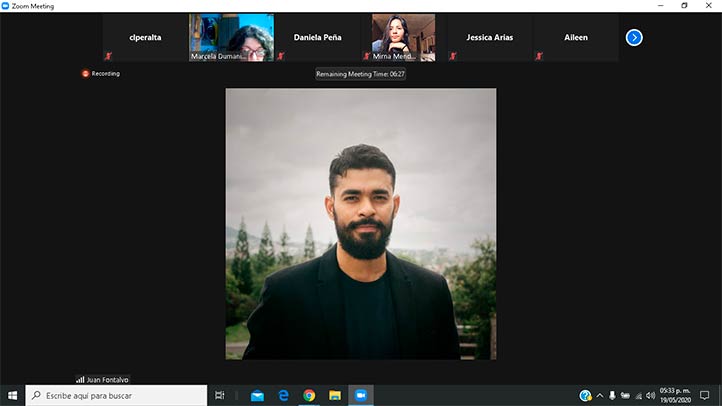Click the Daniela Peña participant tile
Screen dimensions: 722x406
[317, 38]
